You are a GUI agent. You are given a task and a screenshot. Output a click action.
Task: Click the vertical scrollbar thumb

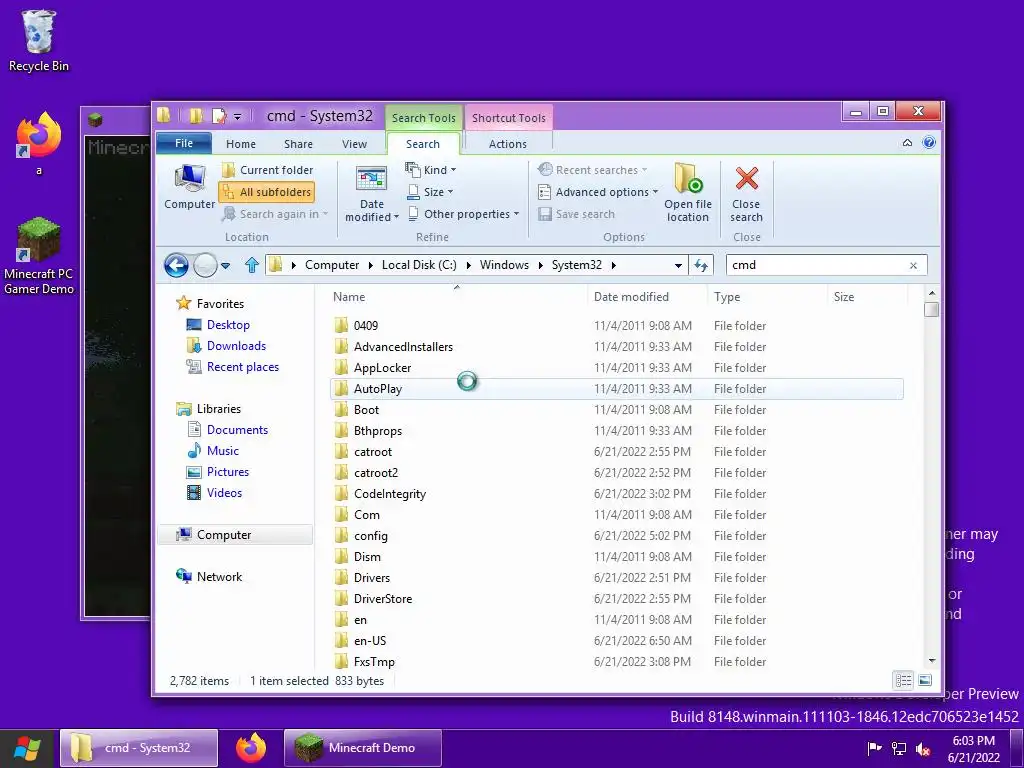(932, 309)
